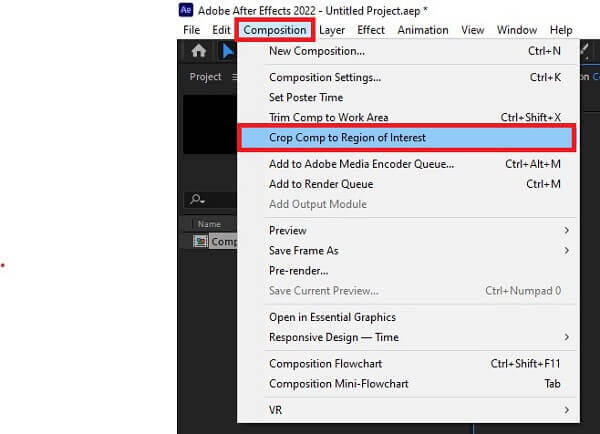Open the View menu
This screenshot has height=434, width=600.
pos(473,30)
